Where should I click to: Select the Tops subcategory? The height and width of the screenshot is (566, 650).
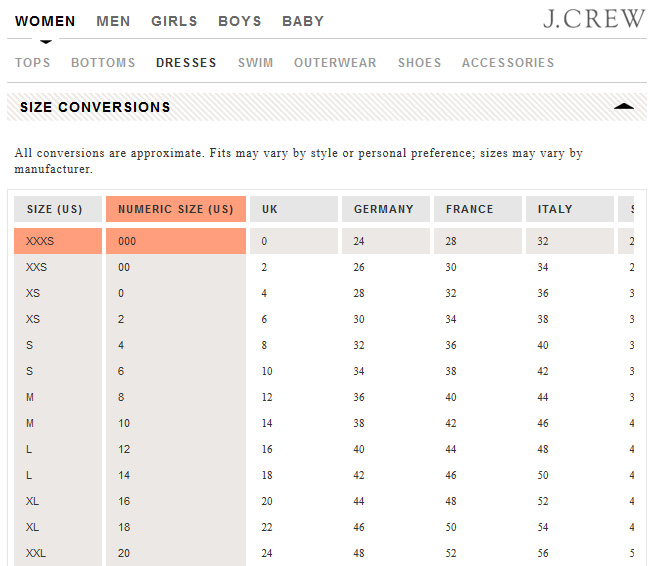pos(33,63)
